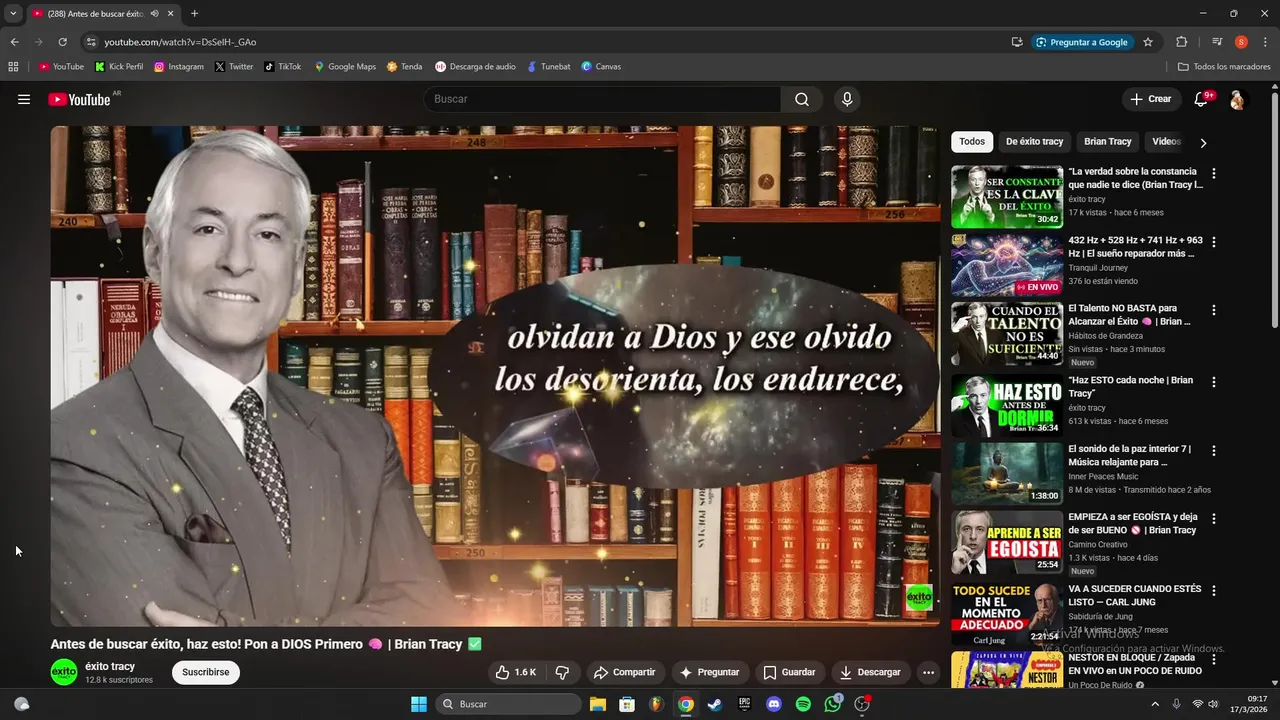This screenshot has height=720, width=1280.
Task: Open the tab search dropdown arrow
Action: click(x=13, y=13)
